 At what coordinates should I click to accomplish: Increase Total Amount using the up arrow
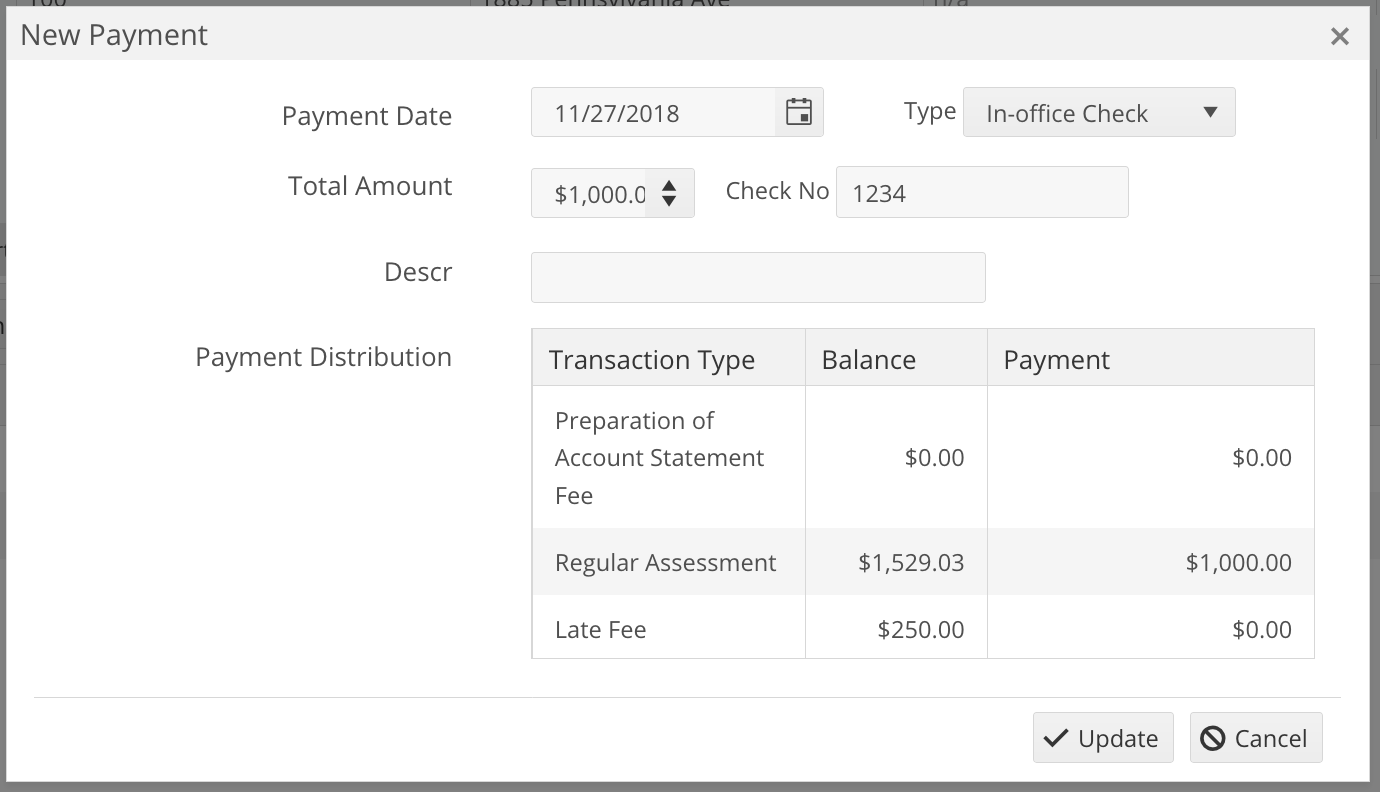click(x=669, y=185)
